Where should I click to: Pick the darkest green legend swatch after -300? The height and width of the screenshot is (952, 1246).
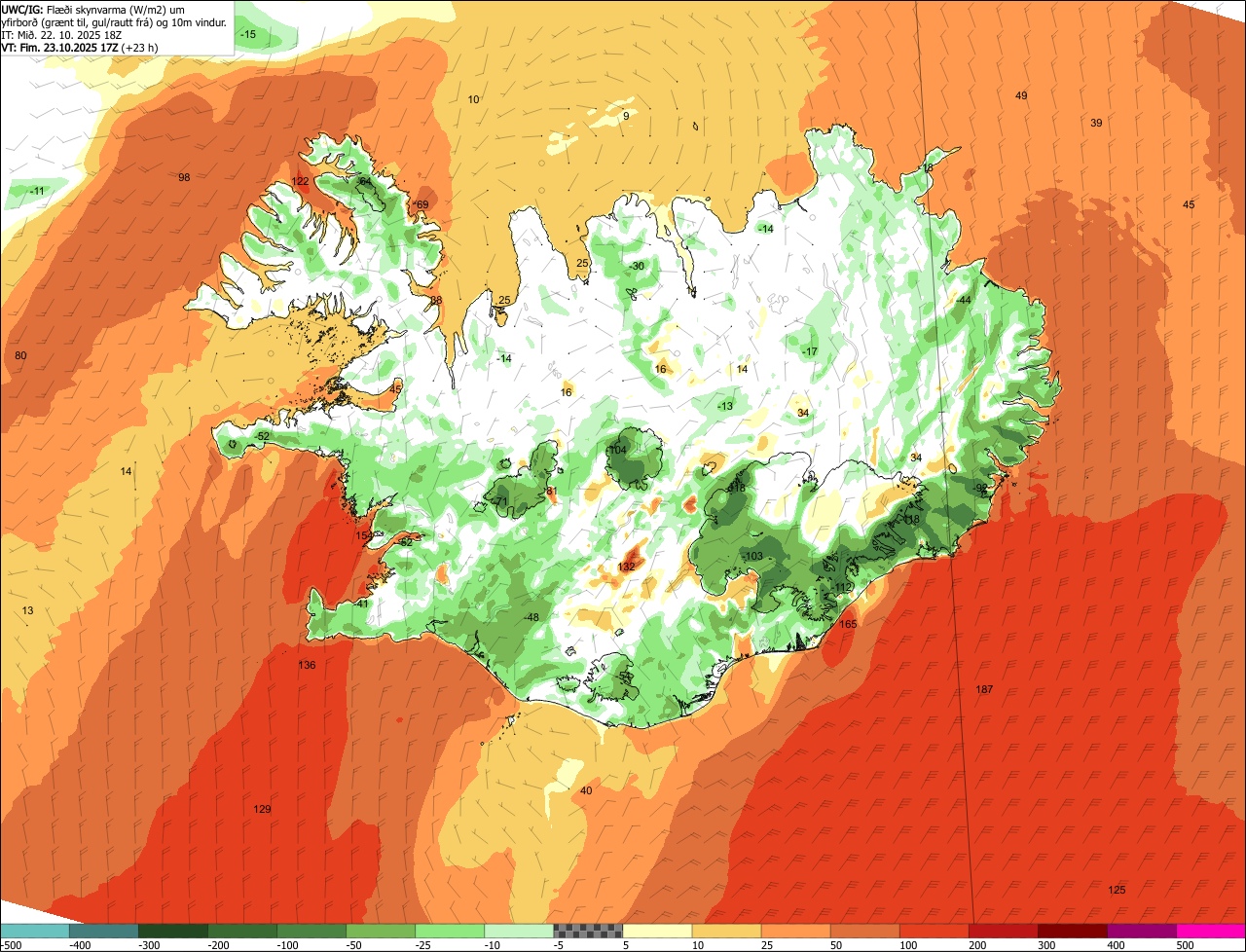tap(172, 931)
